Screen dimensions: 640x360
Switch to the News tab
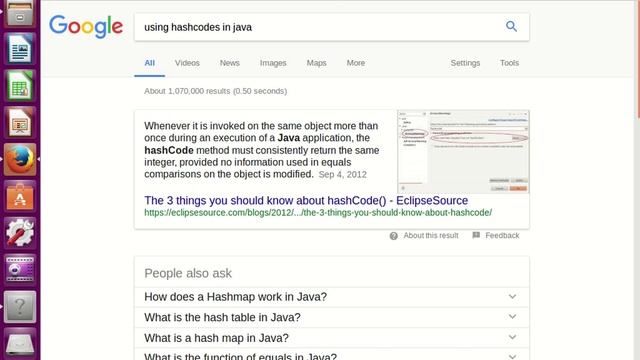229,63
